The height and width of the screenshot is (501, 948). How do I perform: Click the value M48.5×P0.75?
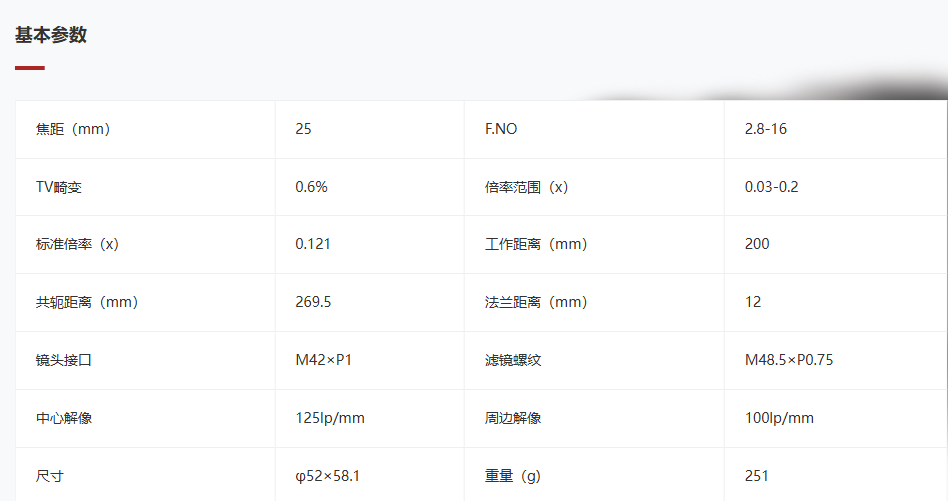click(789, 360)
